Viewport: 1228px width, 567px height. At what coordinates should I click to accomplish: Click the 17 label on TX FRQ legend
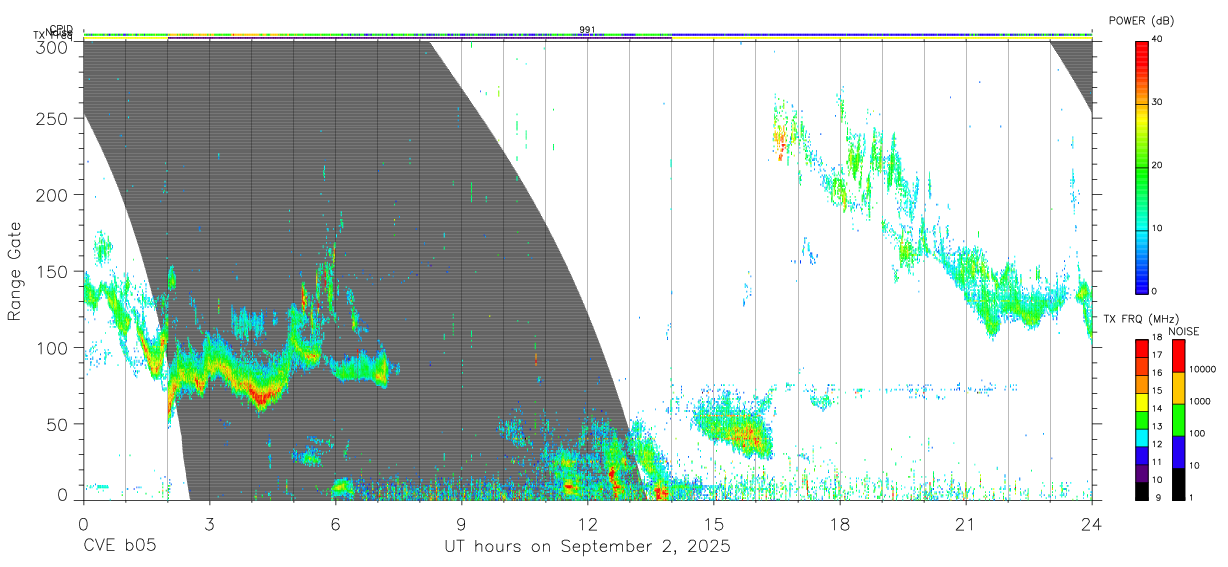click(x=1157, y=355)
